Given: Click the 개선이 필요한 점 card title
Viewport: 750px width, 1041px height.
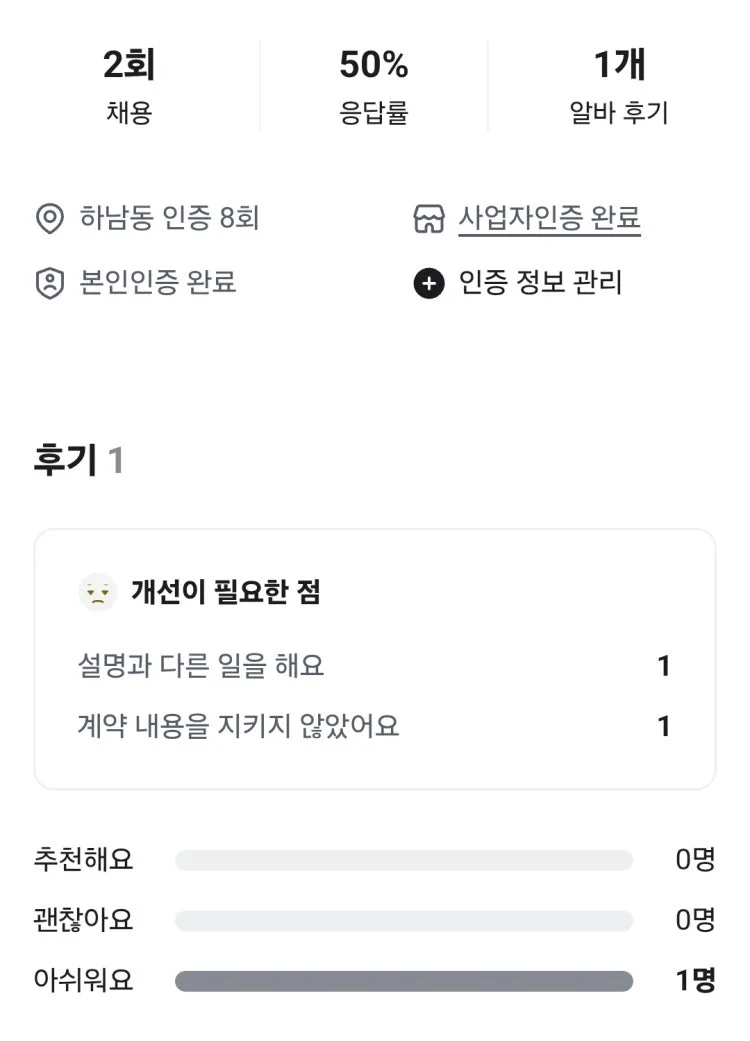Looking at the screenshot, I should click(x=225, y=592).
